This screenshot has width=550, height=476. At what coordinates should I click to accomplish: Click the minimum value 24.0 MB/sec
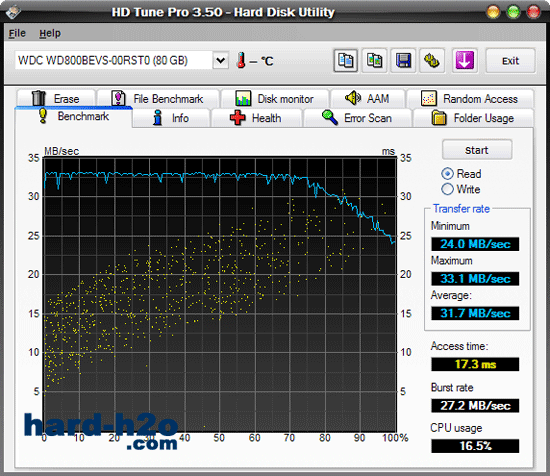[475, 244]
